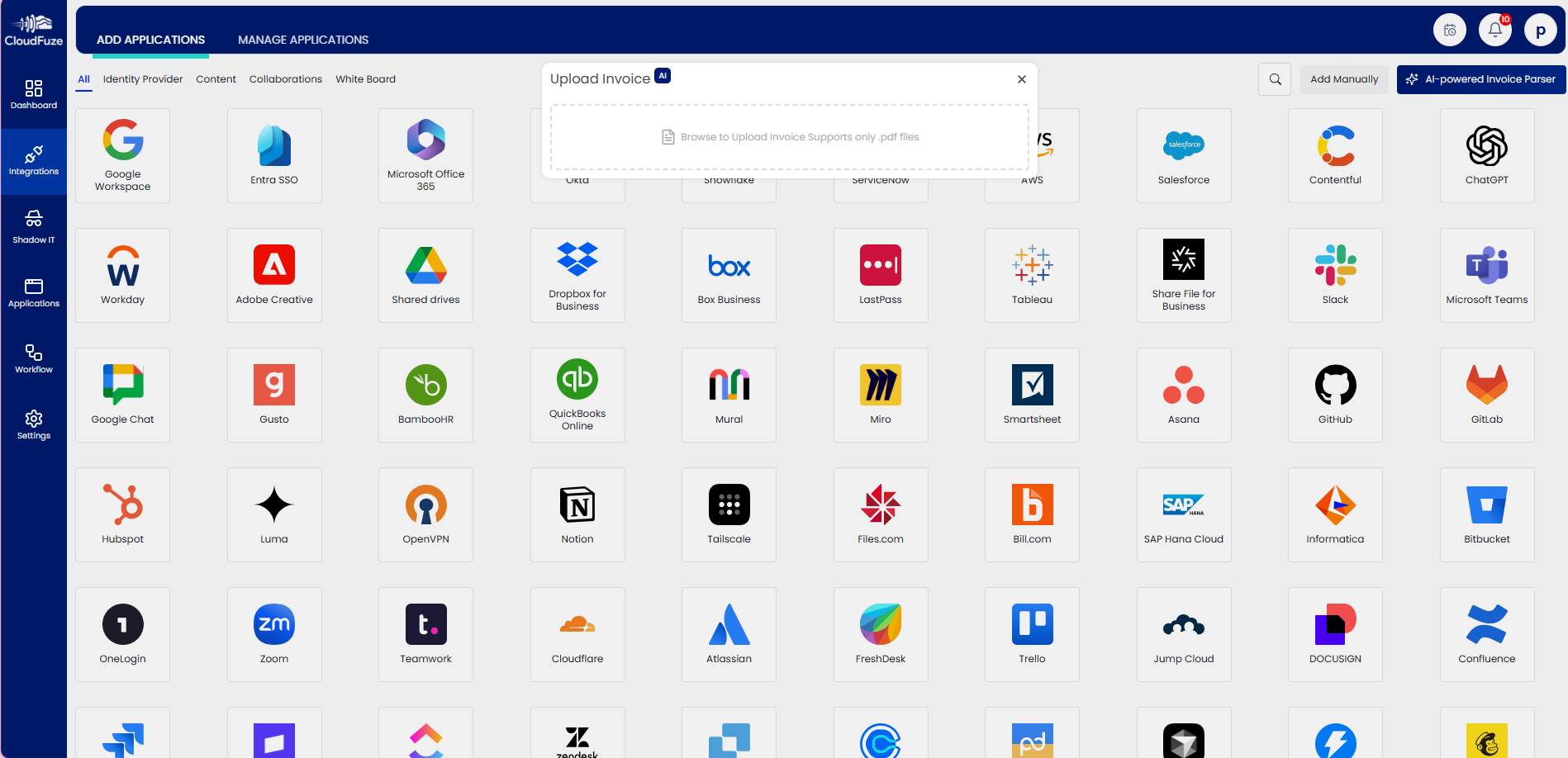Browse to upload a PDF invoice
This screenshot has width=1568, height=758.
(x=790, y=137)
